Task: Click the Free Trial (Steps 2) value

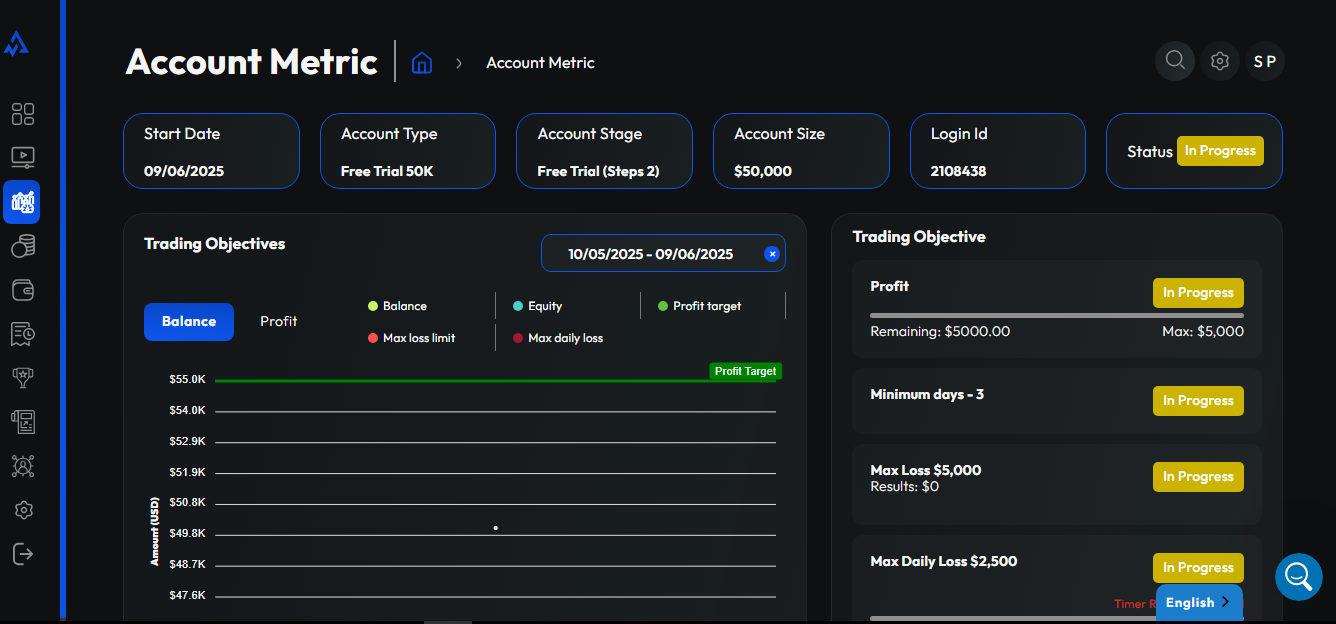Action: pyautogui.click(x=598, y=171)
